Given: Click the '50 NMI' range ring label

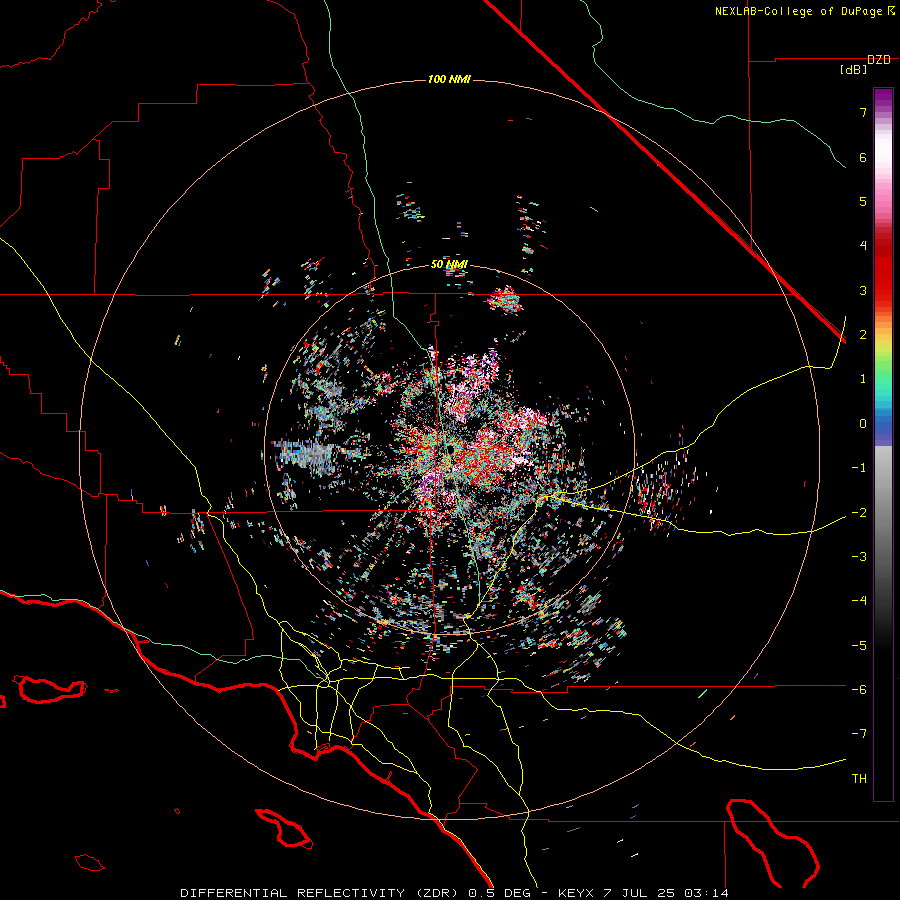Looking at the screenshot, I should [x=449, y=264].
